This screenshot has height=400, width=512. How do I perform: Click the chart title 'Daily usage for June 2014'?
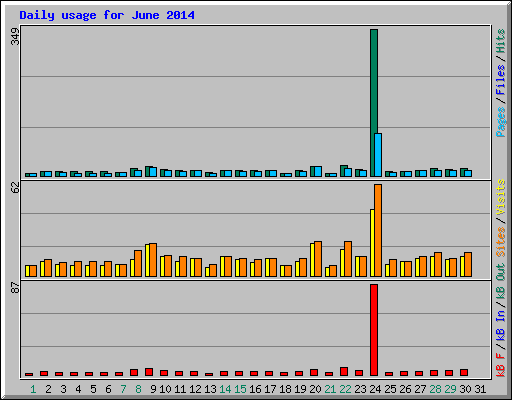pos(107,15)
